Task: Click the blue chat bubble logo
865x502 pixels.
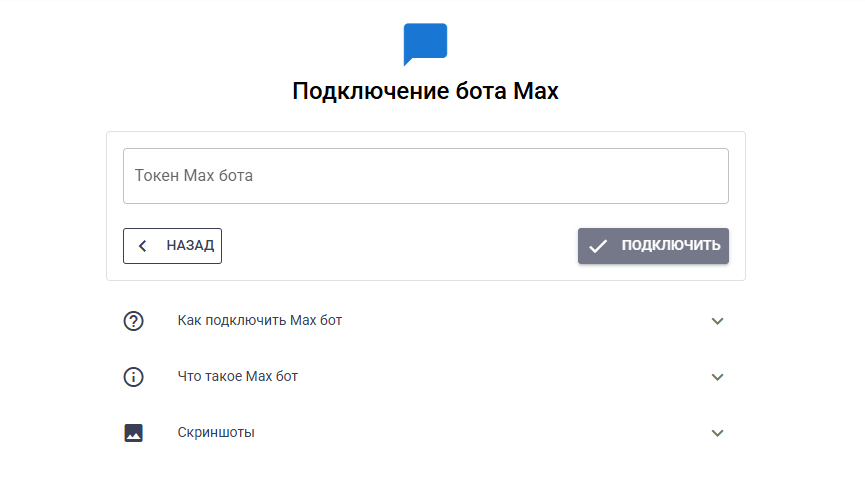Action: point(425,44)
